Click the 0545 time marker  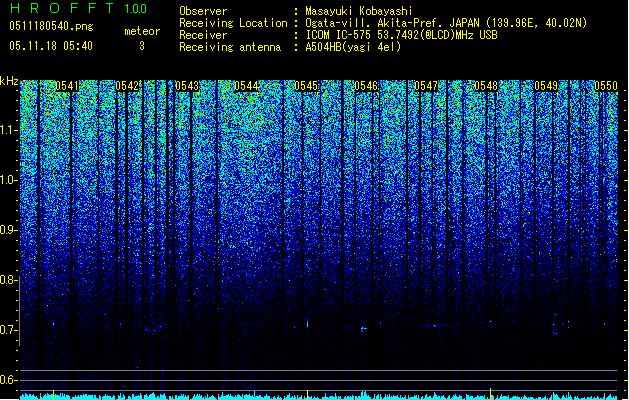(306, 86)
